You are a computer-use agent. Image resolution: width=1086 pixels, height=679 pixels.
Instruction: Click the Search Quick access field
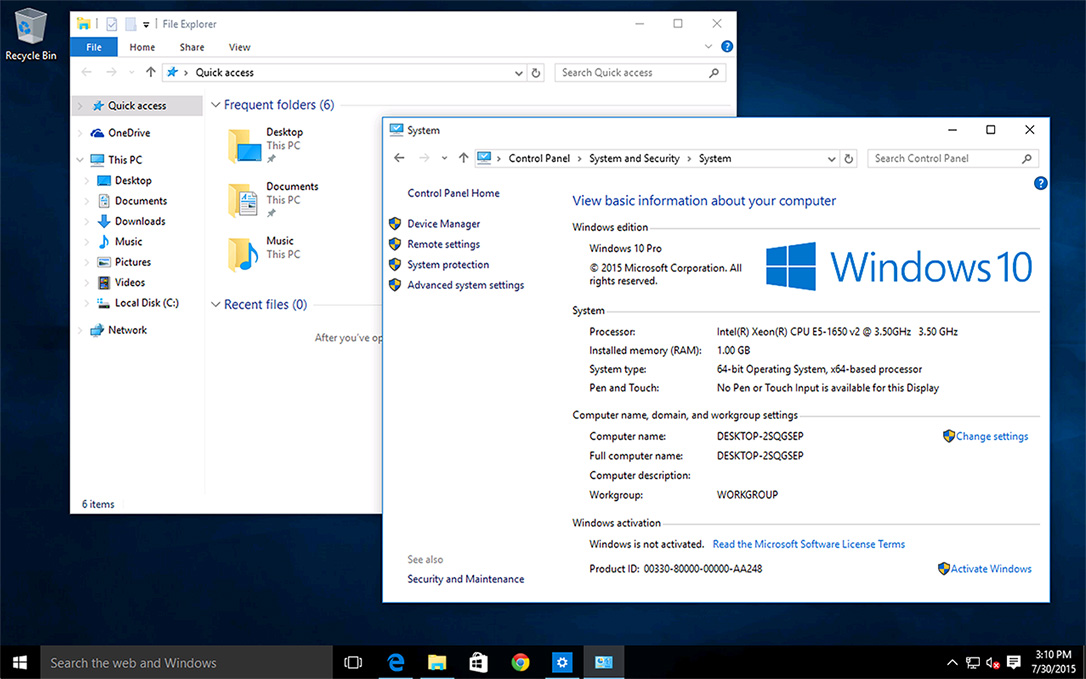640,73
